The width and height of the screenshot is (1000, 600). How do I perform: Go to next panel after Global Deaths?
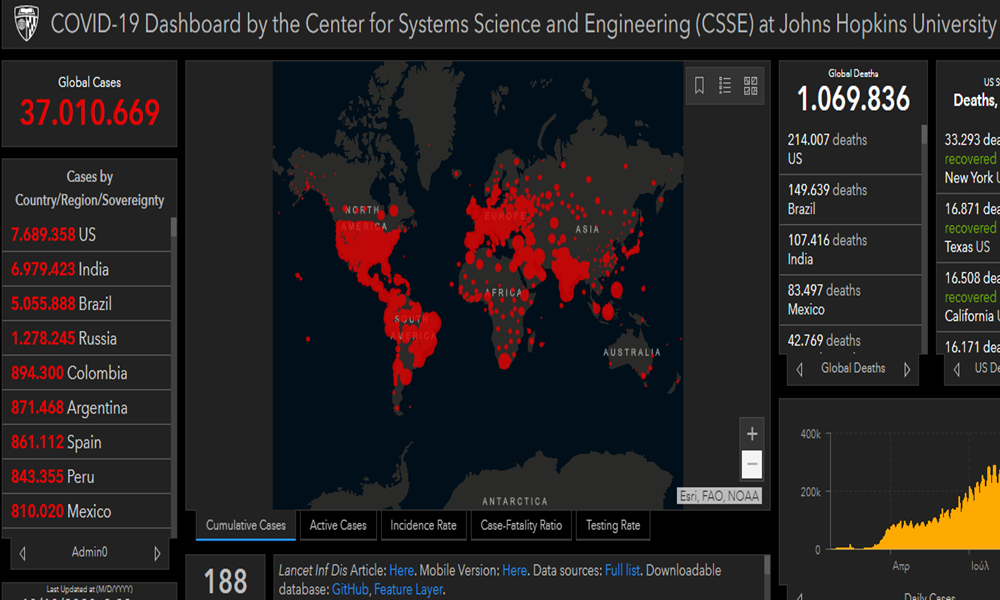(907, 369)
